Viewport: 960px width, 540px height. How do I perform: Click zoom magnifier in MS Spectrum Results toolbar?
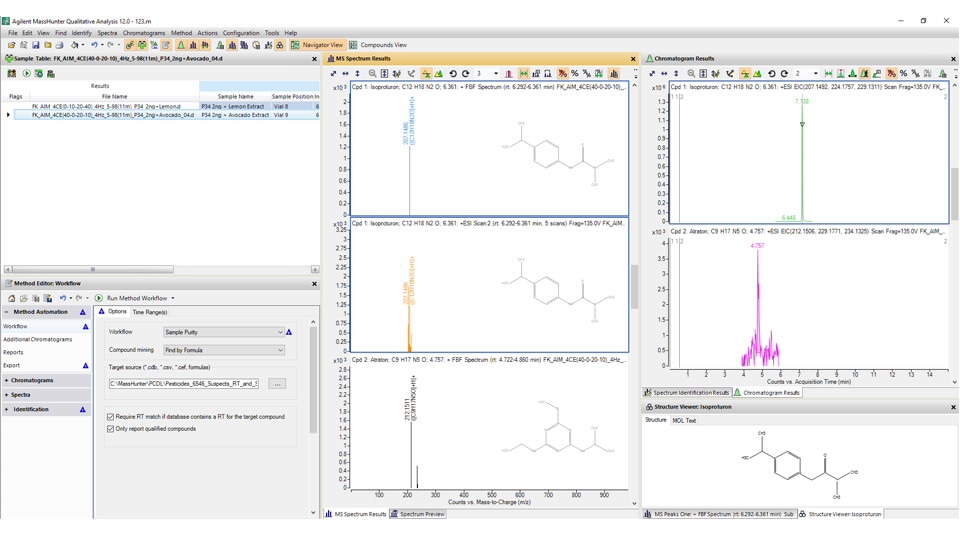(373, 73)
